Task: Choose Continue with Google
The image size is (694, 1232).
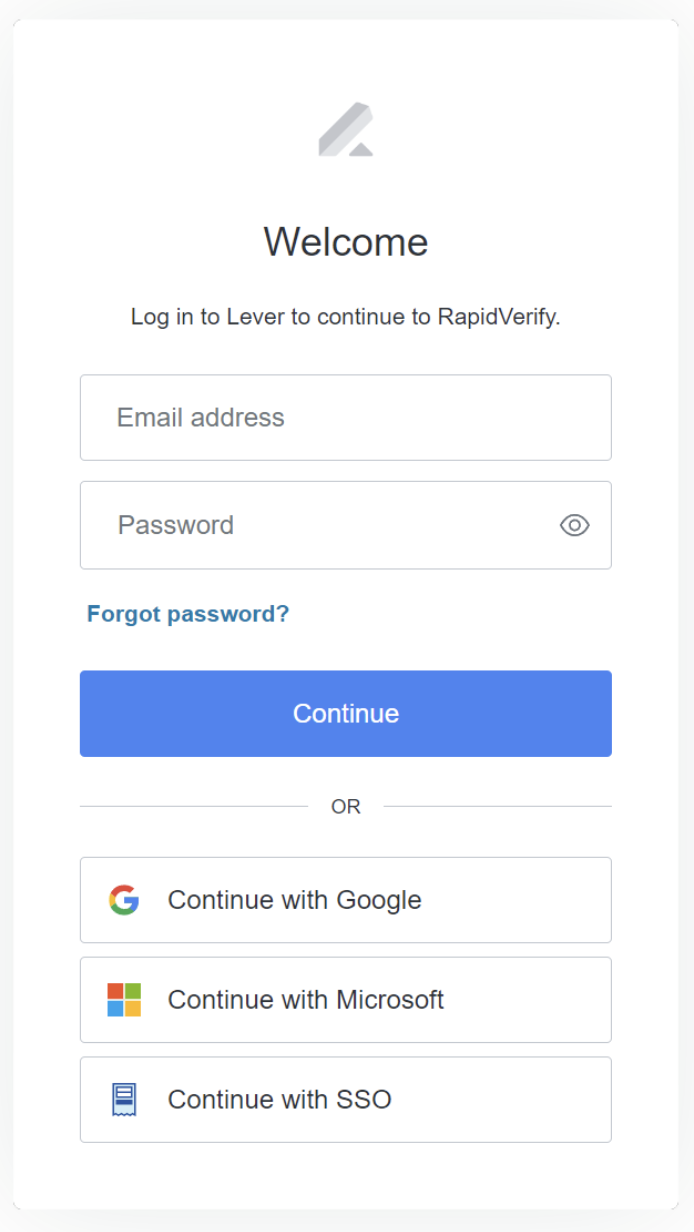Action: tap(345, 900)
